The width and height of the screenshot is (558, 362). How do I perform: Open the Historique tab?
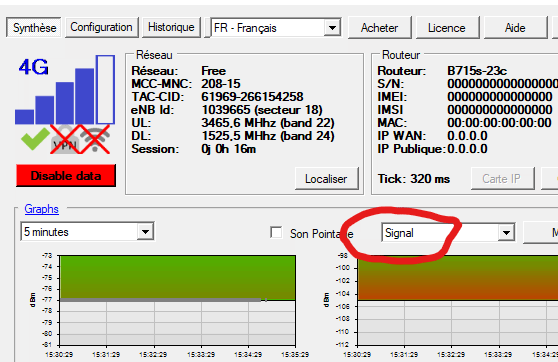[171, 27]
